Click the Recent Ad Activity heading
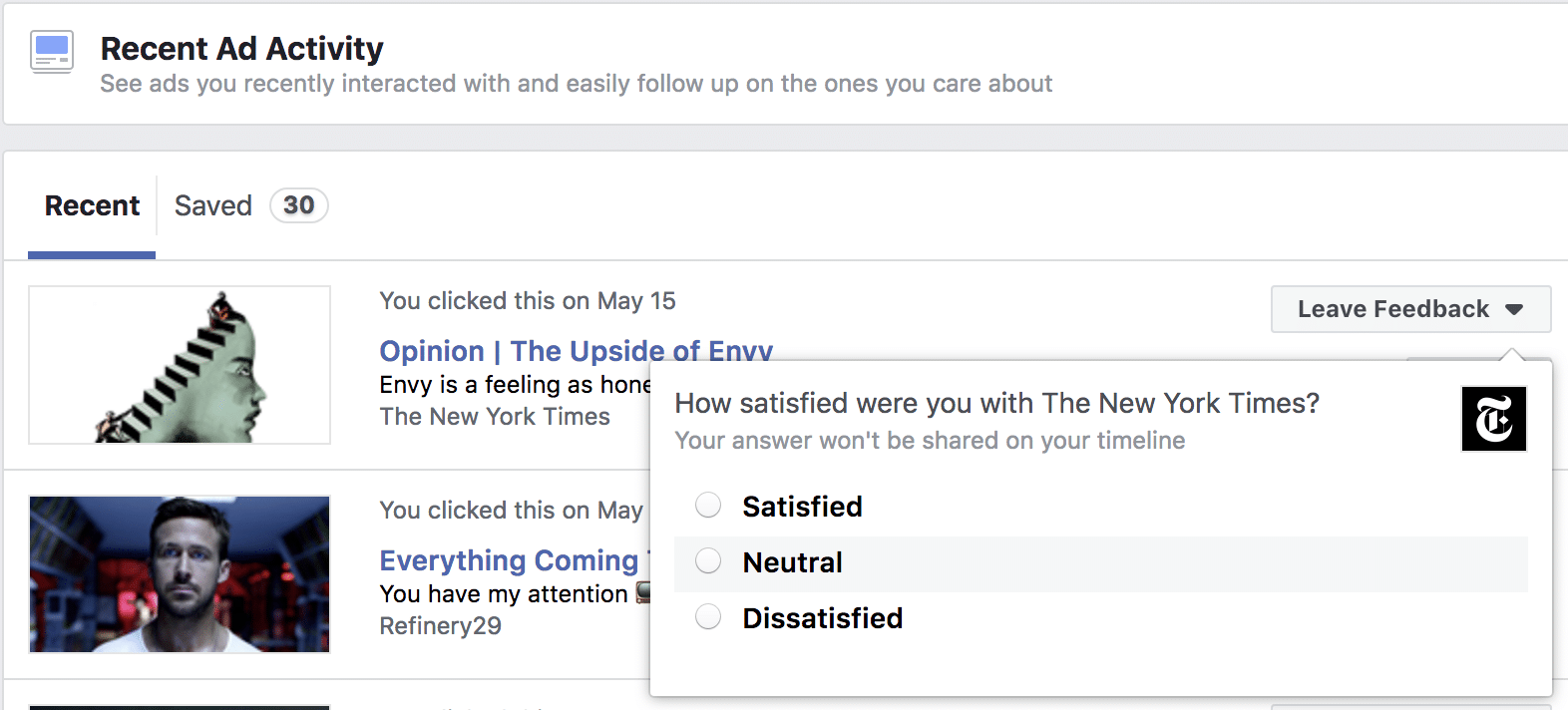Image resolution: width=1568 pixels, height=710 pixels. [x=241, y=48]
